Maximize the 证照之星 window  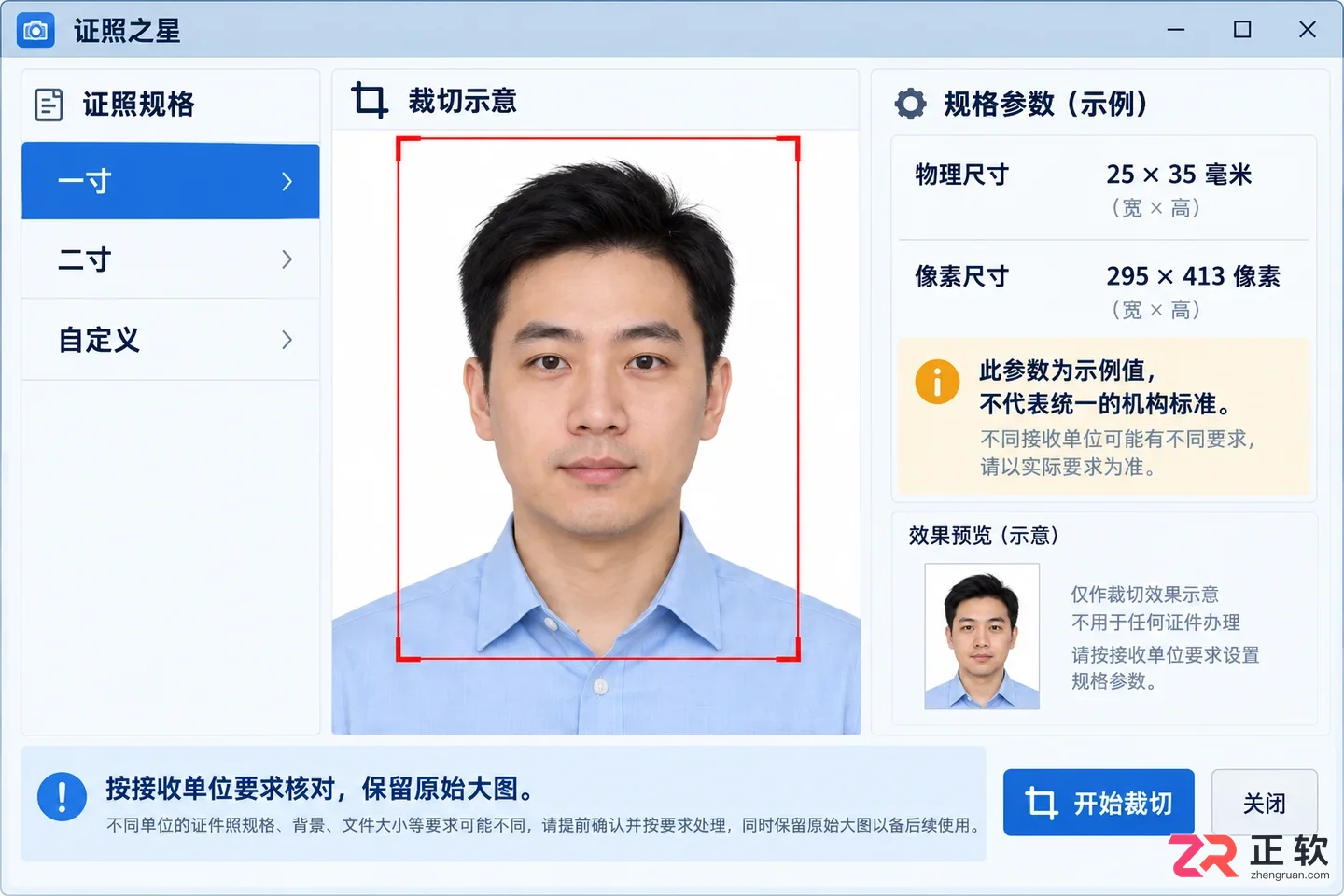click(x=1242, y=30)
